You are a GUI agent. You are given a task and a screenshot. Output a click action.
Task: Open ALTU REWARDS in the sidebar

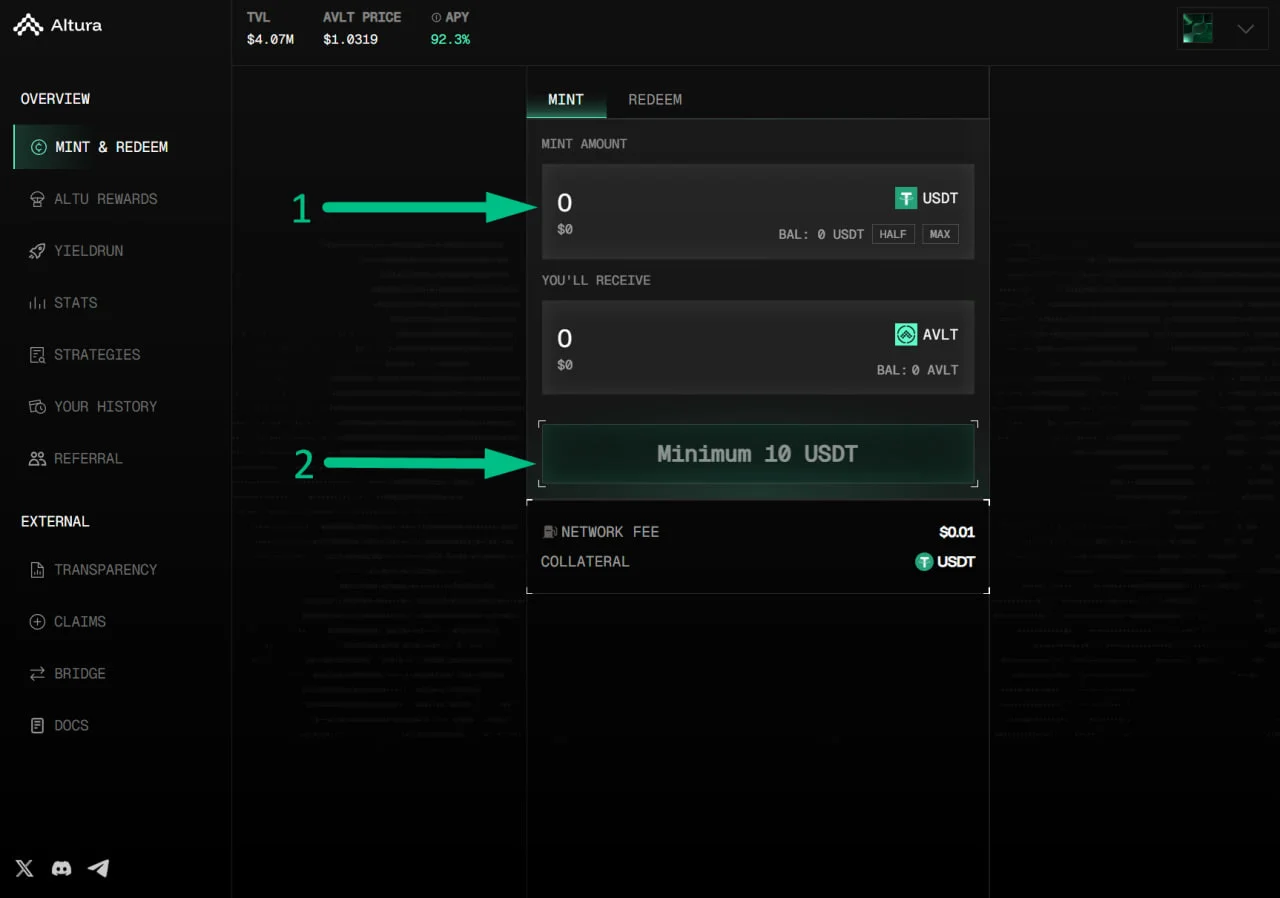(x=106, y=199)
